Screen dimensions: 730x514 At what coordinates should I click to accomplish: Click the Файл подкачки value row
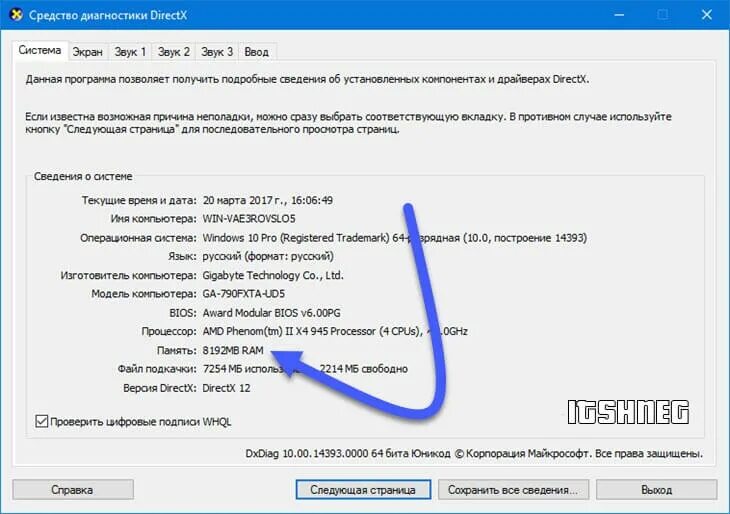(305, 369)
